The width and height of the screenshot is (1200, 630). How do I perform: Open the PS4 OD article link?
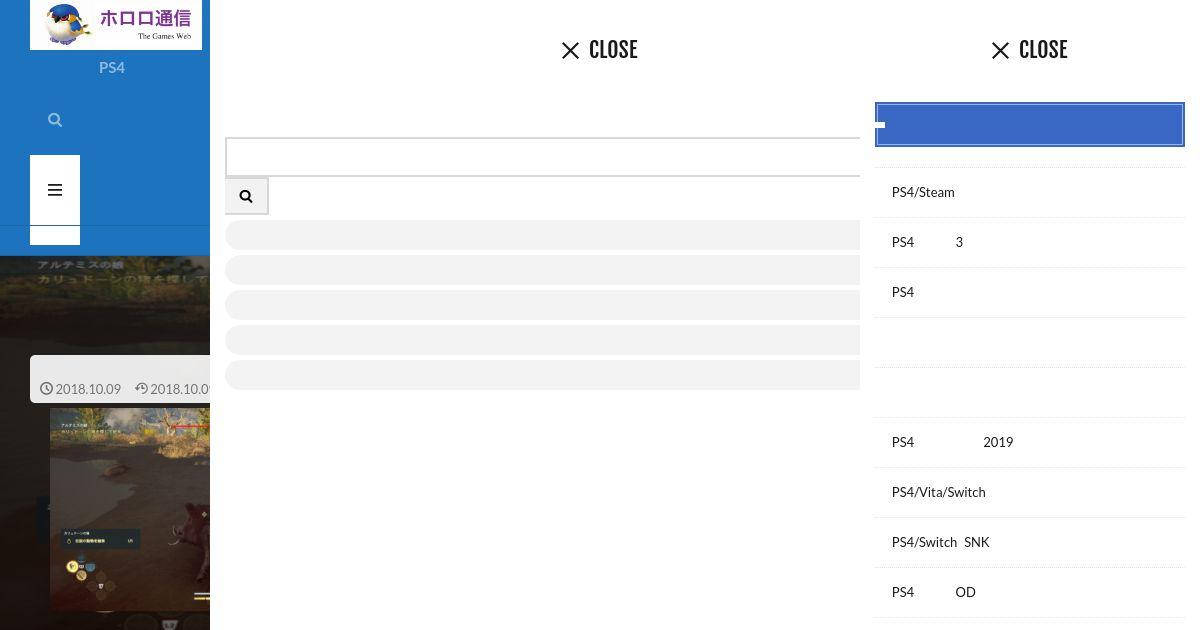click(1029, 592)
